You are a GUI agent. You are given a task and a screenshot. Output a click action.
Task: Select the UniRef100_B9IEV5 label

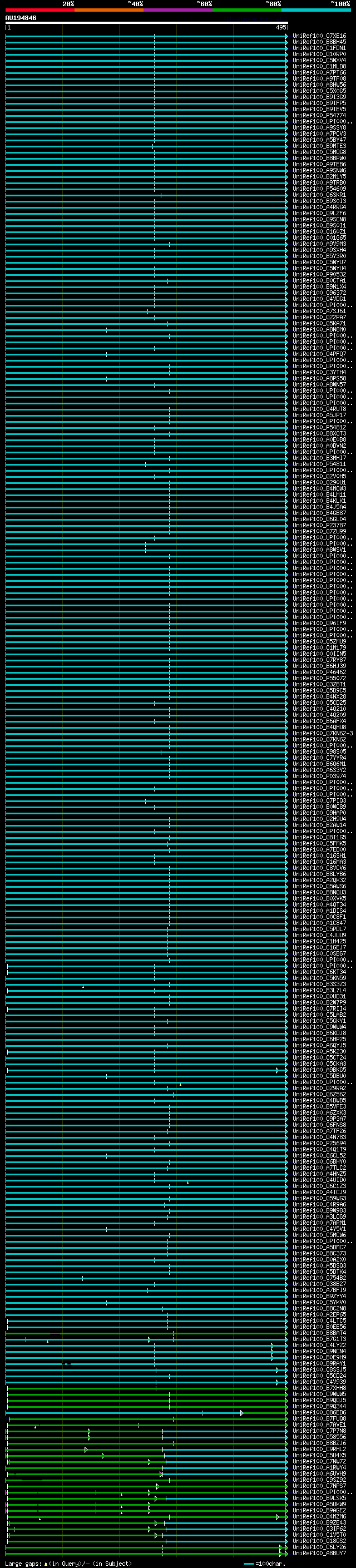point(319,109)
